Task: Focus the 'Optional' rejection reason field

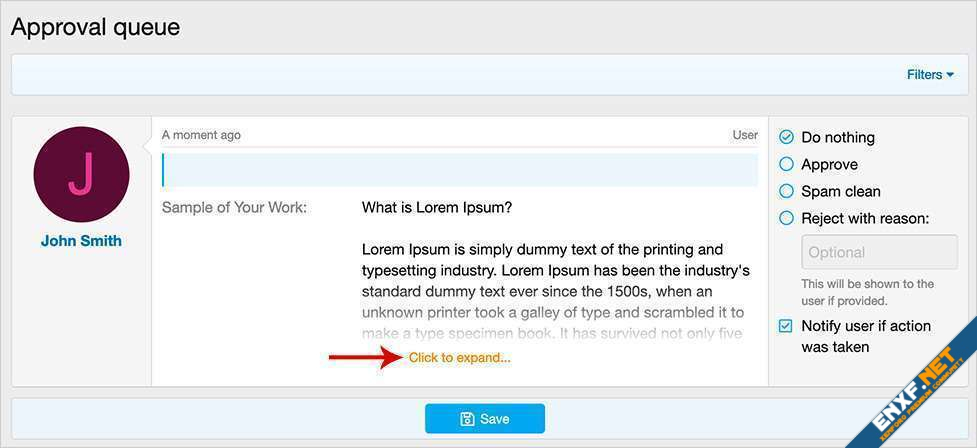Action: 878,252
